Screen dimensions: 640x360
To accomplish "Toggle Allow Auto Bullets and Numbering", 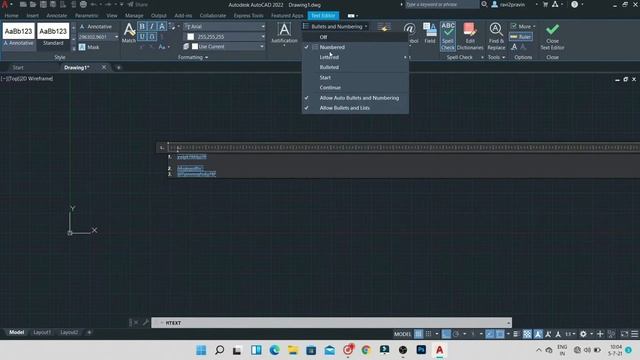I will click(355, 98).
